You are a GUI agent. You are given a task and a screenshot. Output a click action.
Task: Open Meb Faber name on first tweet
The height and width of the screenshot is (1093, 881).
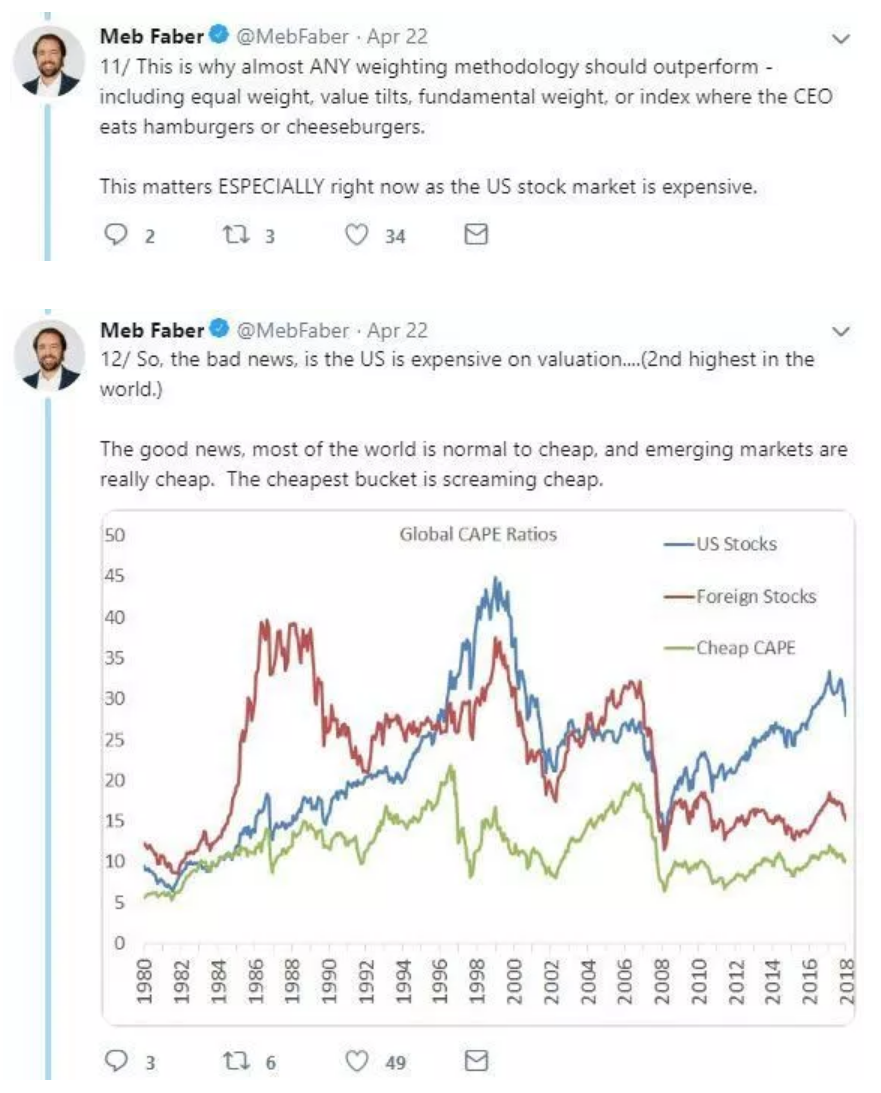coord(152,36)
